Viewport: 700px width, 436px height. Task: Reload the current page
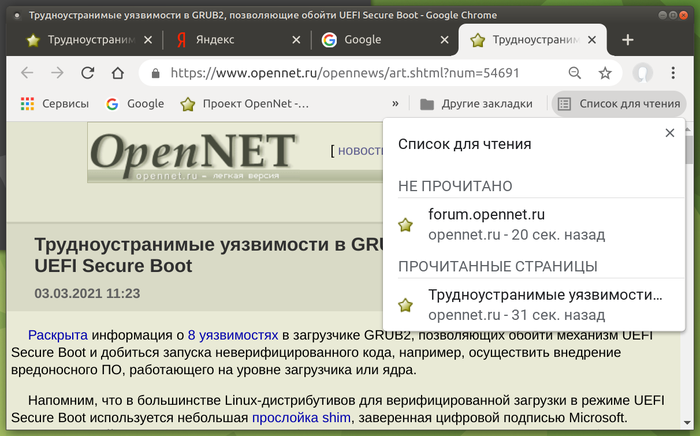tap(88, 73)
